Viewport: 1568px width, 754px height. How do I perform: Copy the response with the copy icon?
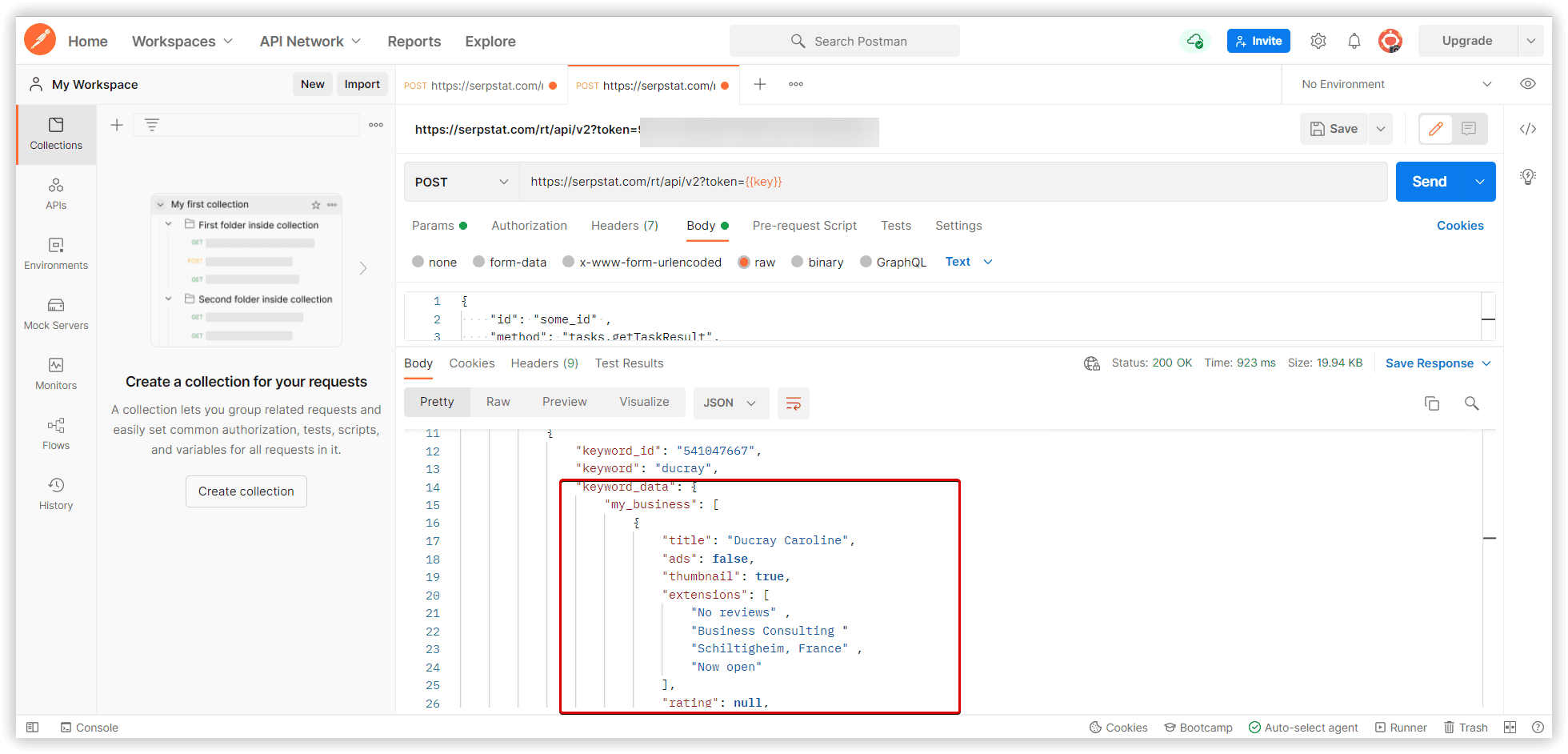click(1432, 403)
